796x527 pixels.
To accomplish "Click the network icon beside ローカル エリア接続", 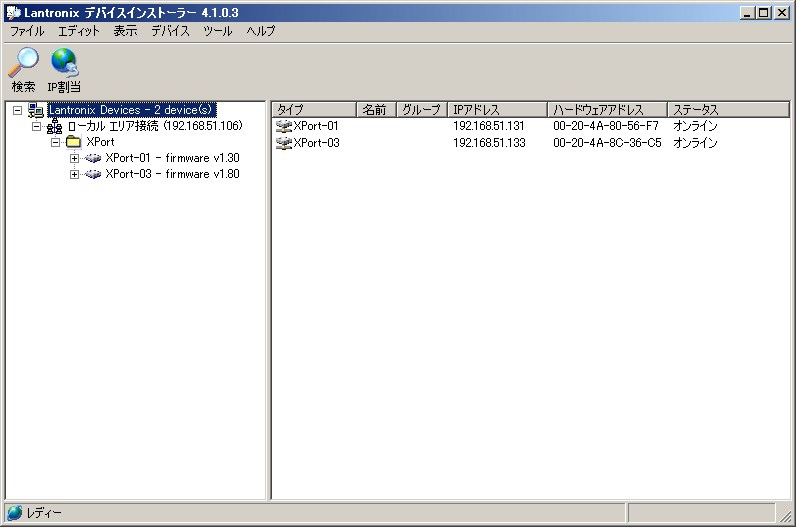I will tap(54, 126).
